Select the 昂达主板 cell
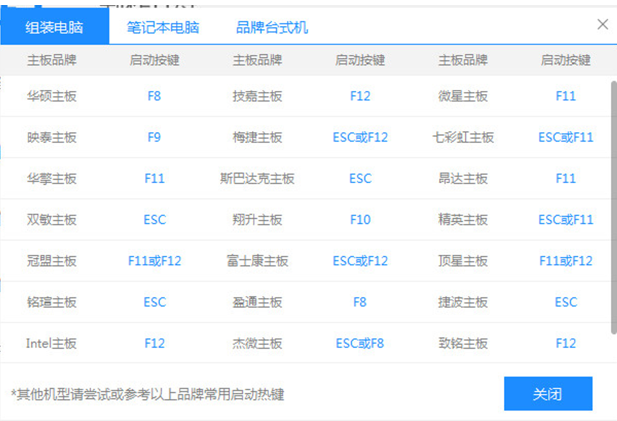Viewport: 617px width, 421px height. [463, 179]
